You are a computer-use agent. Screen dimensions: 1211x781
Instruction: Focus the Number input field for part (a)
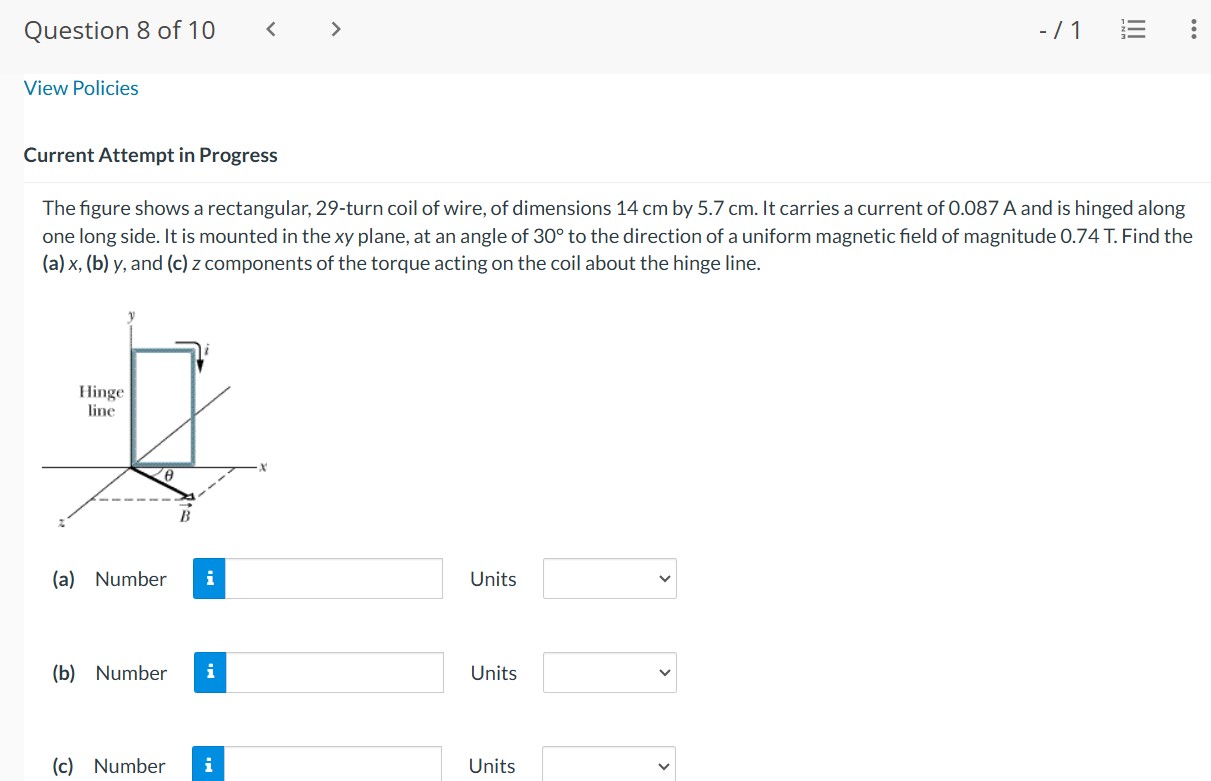(334, 579)
